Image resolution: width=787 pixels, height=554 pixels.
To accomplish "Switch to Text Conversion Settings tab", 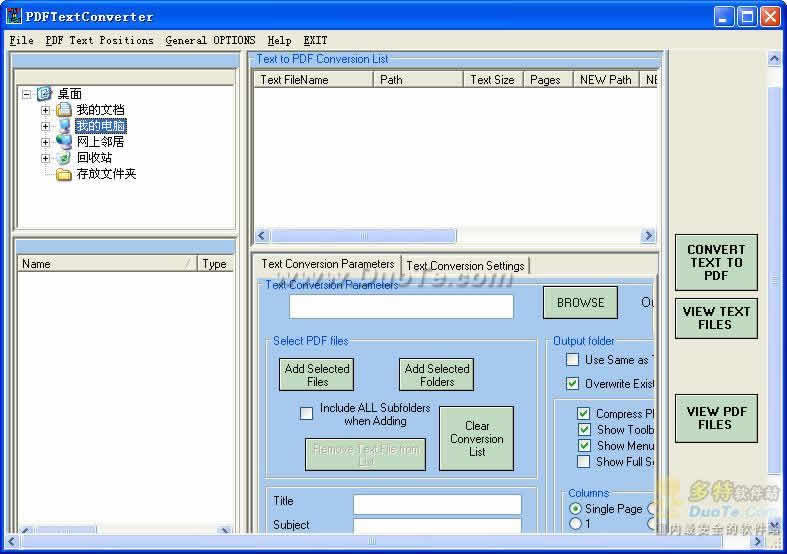I will [x=465, y=265].
